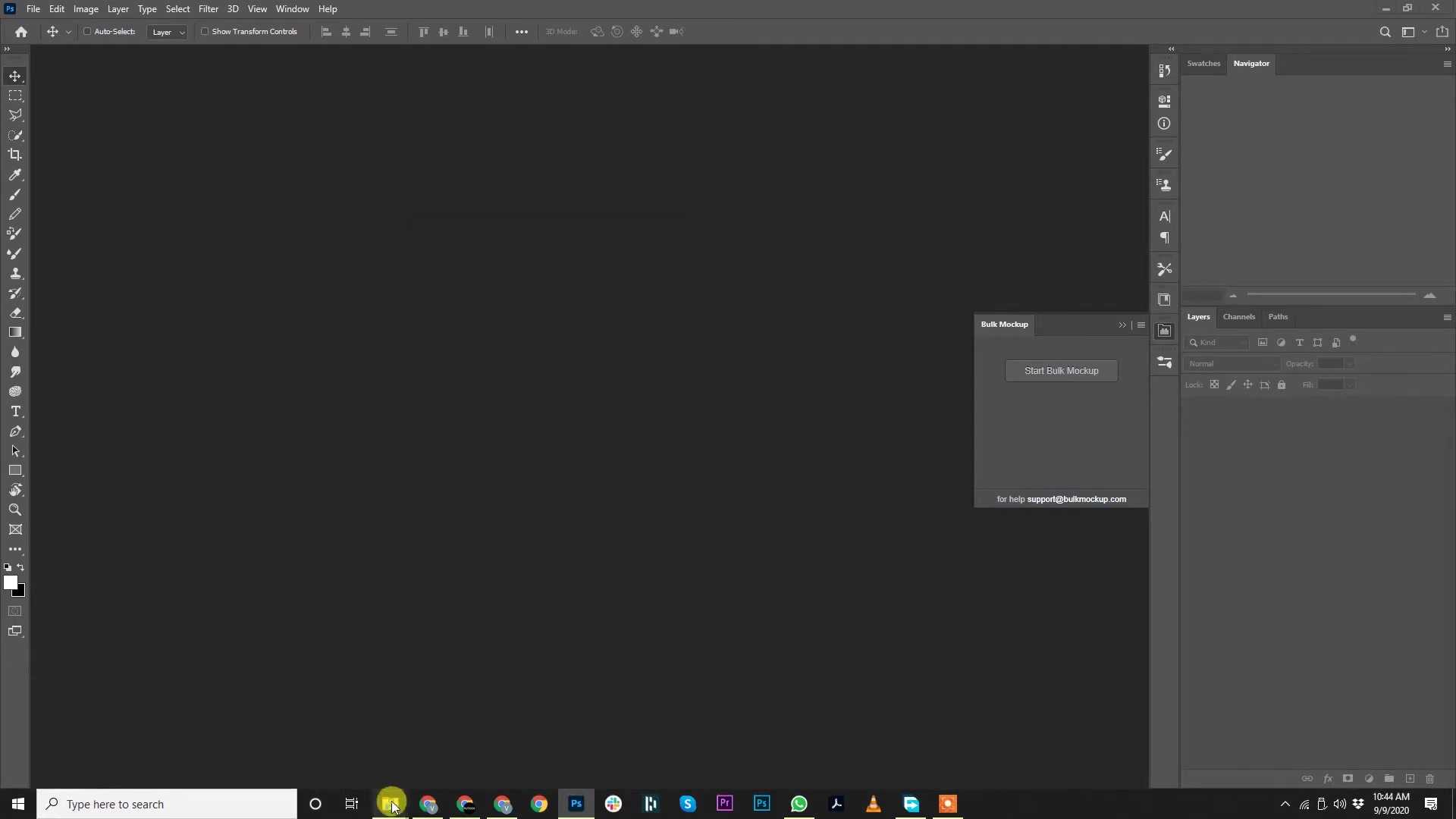Screen dimensions: 1456x819
Task: Open the Filter menu
Action: (x=208, y=8)
